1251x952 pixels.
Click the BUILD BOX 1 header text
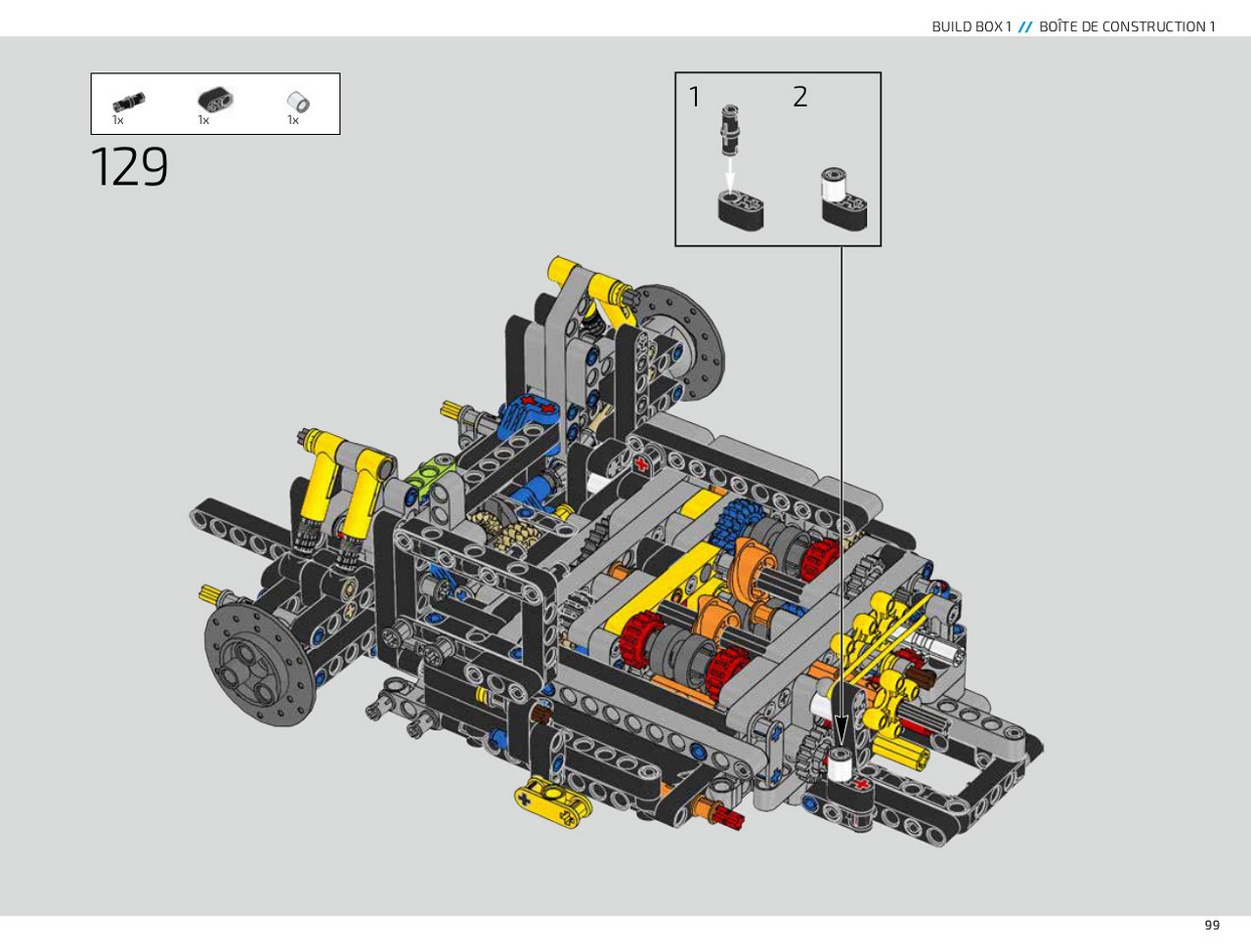click(x=971, y=26)
